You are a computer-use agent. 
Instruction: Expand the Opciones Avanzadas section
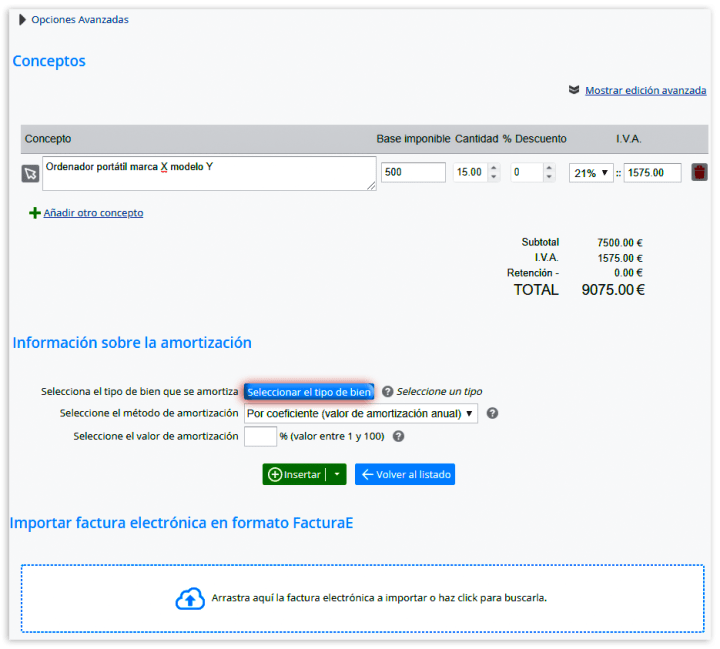(x=74, y=20)
